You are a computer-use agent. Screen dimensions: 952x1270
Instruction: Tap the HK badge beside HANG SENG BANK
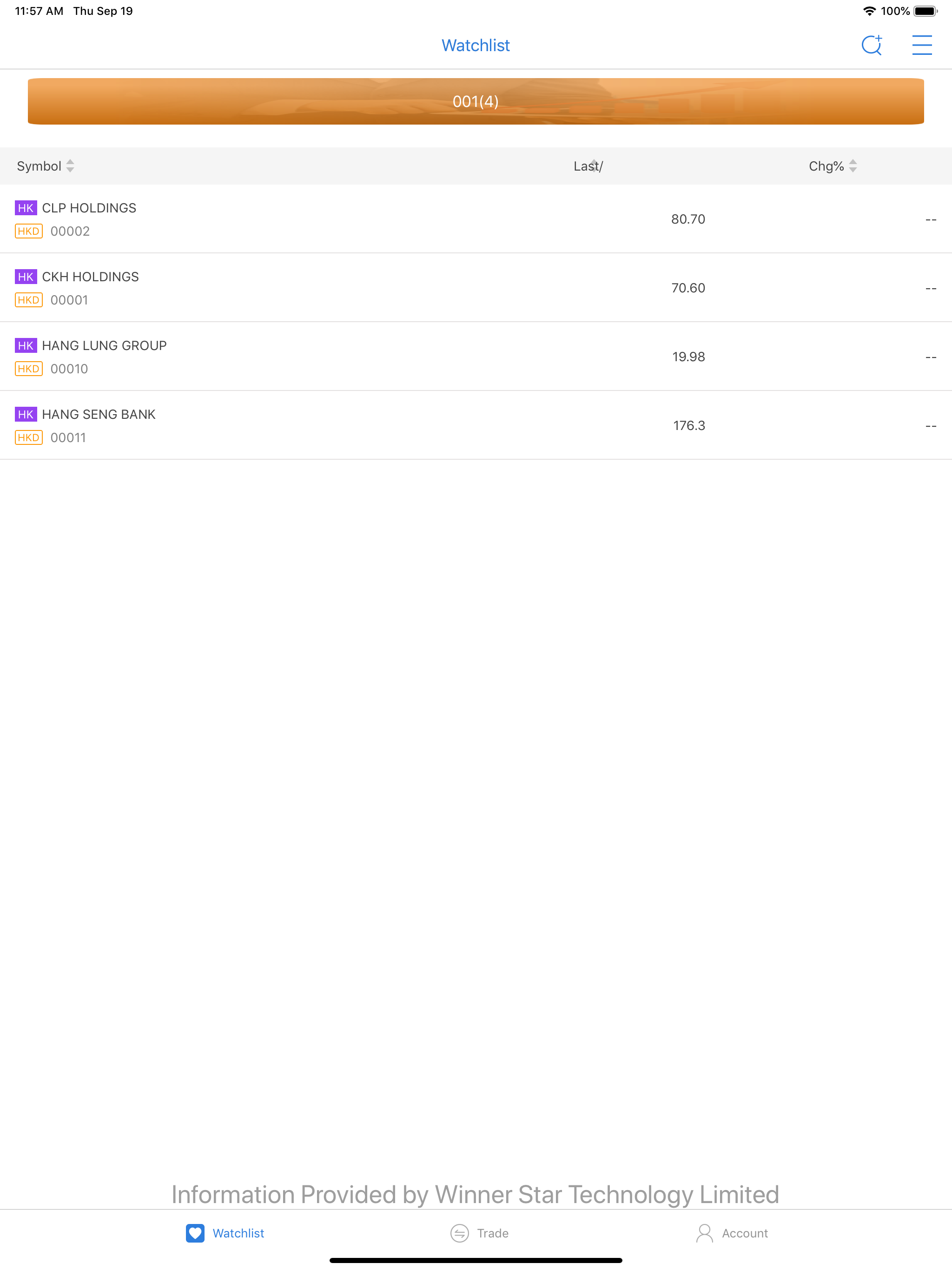pyautogui.click(x=26, y=415)
